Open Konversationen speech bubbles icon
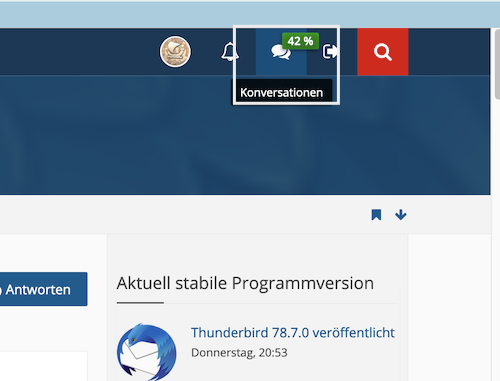This screenshot has height=381, width=500. click(281, 52)
